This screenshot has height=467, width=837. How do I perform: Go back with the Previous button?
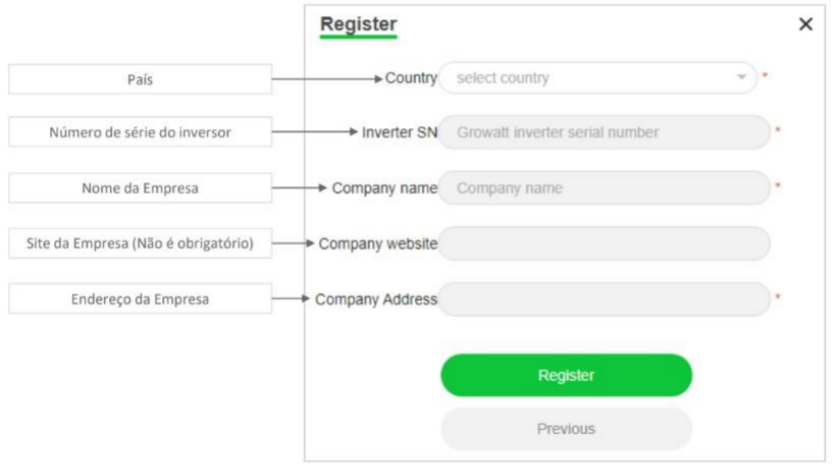(x=566, y=429)
